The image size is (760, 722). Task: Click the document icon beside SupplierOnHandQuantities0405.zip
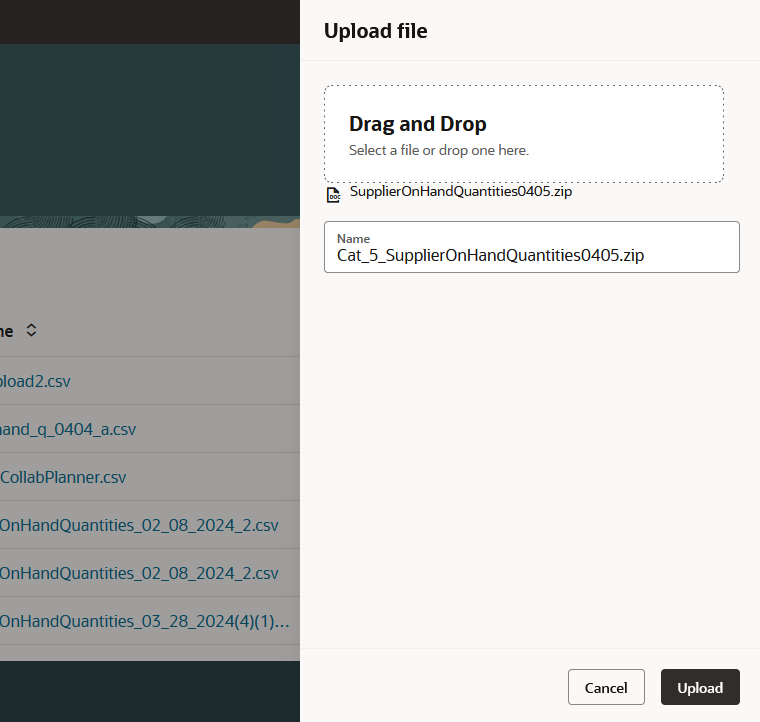[333, 195]
